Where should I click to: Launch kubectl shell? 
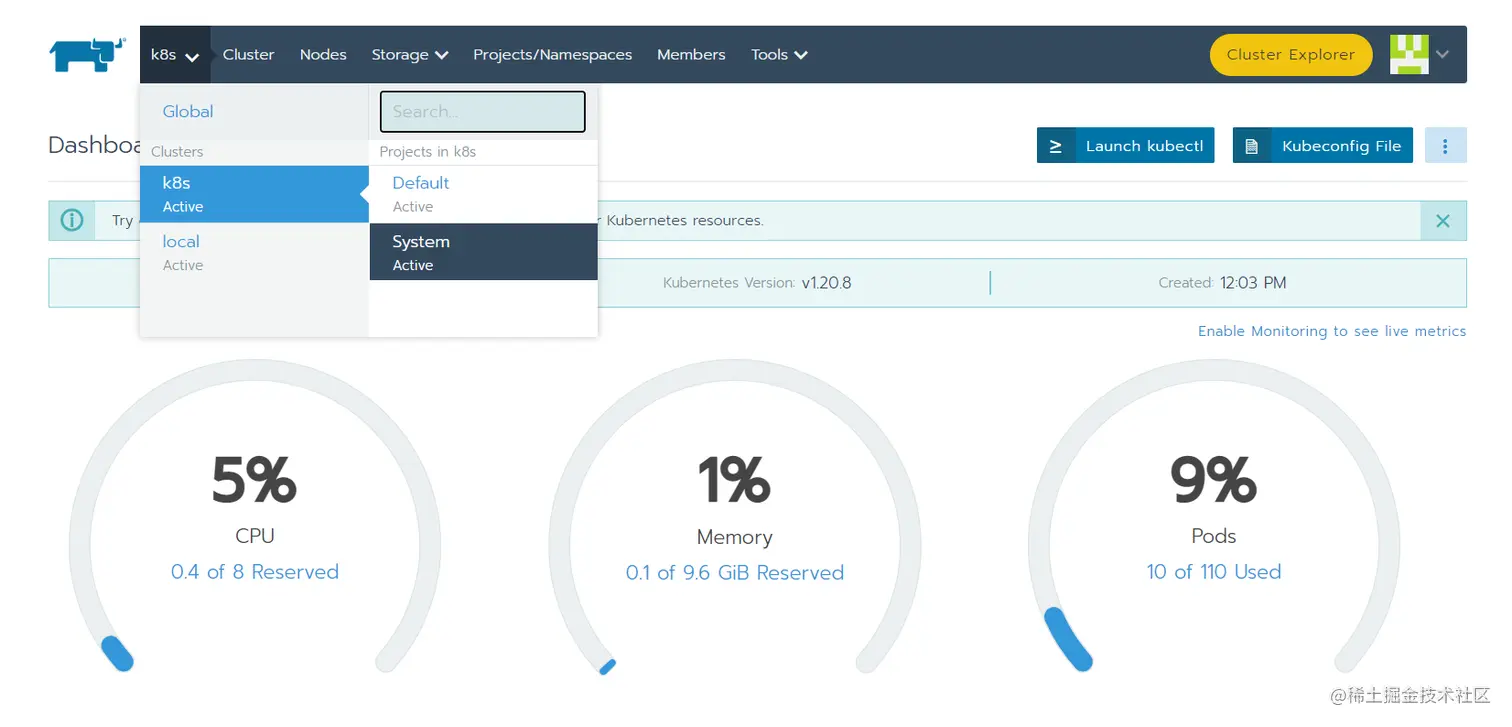(1126, 146)
